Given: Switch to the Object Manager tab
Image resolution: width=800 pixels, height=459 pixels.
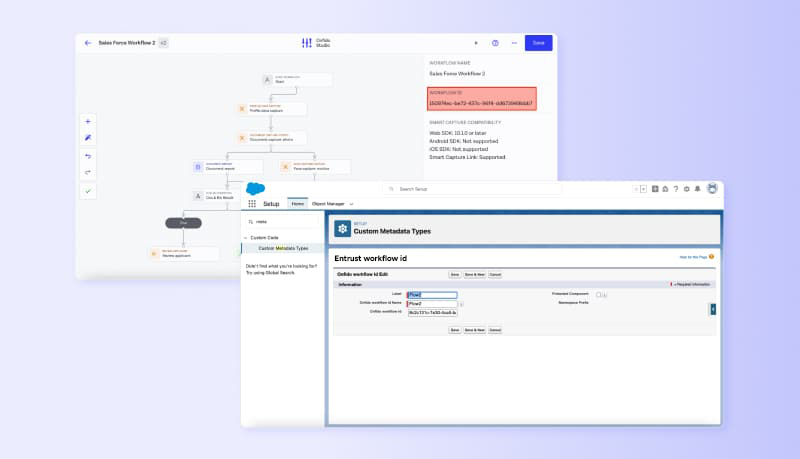Looking at the screenshot, I should click(328, 203).
